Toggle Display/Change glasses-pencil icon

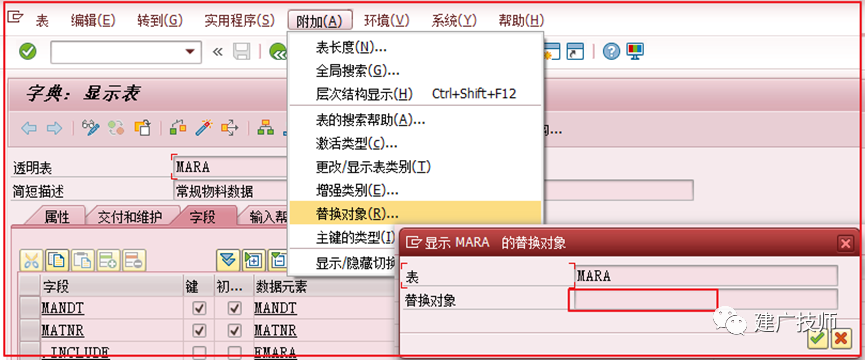[x=90, y=128]
